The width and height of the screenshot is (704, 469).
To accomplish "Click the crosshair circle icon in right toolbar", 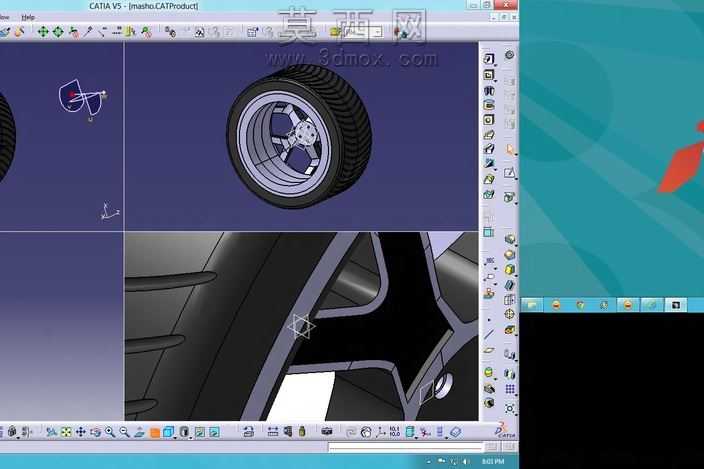I will click(510, 314).
